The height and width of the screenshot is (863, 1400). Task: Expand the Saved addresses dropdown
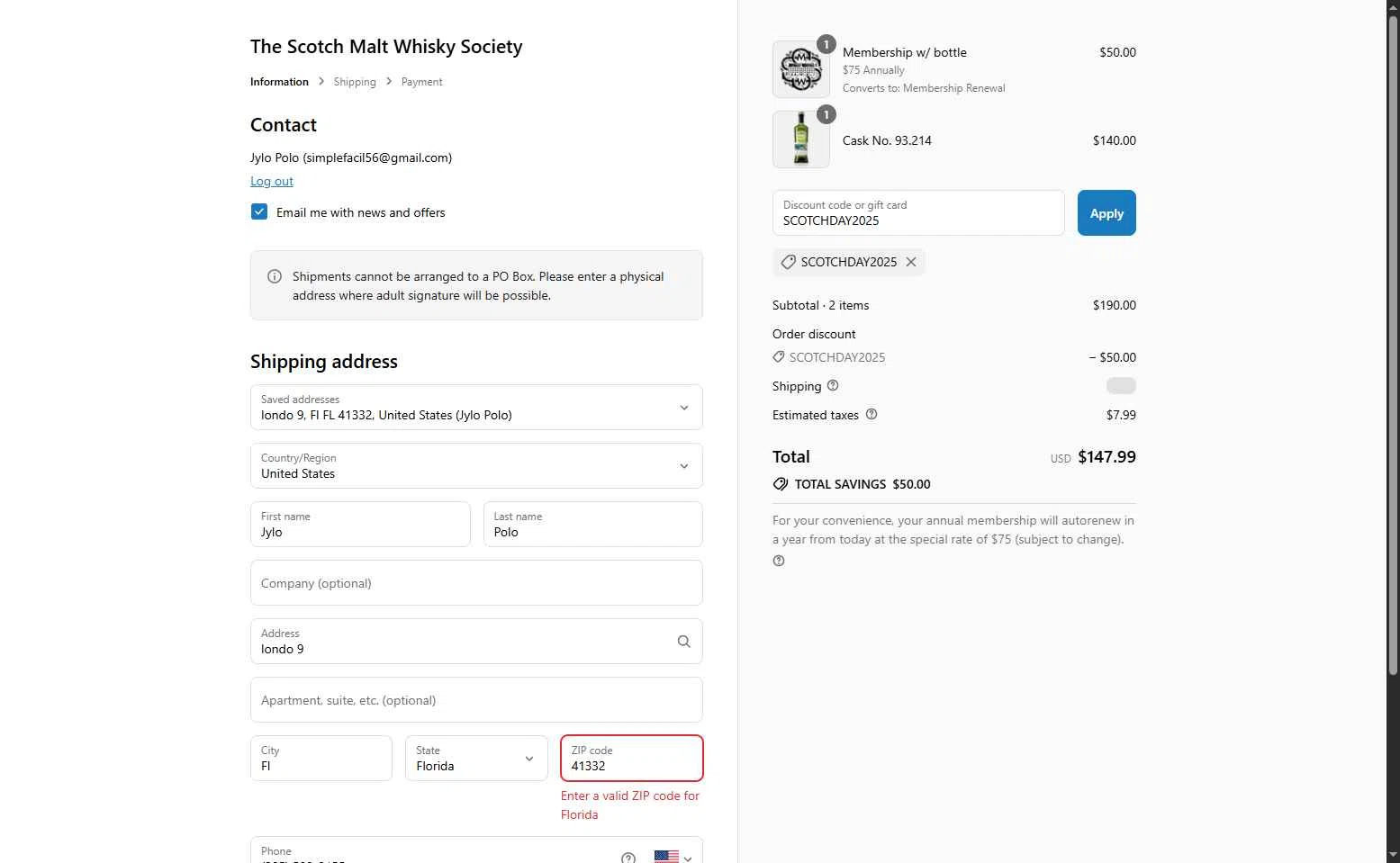476,407
